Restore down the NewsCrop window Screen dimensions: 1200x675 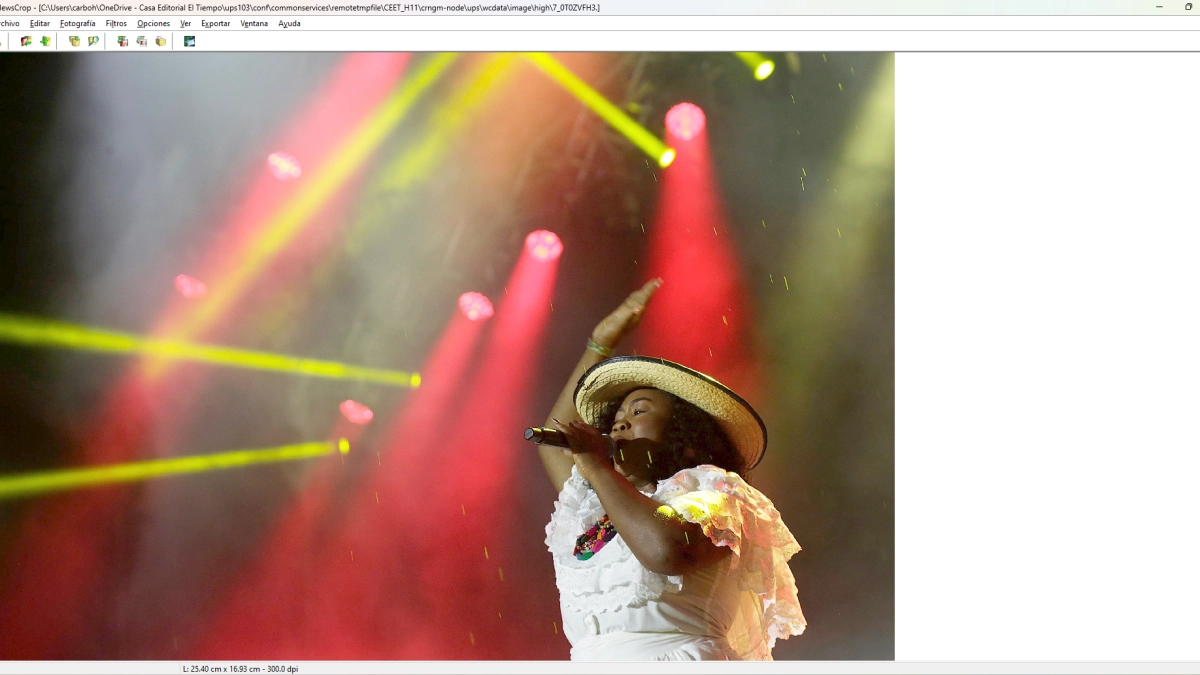point(1188,7)
